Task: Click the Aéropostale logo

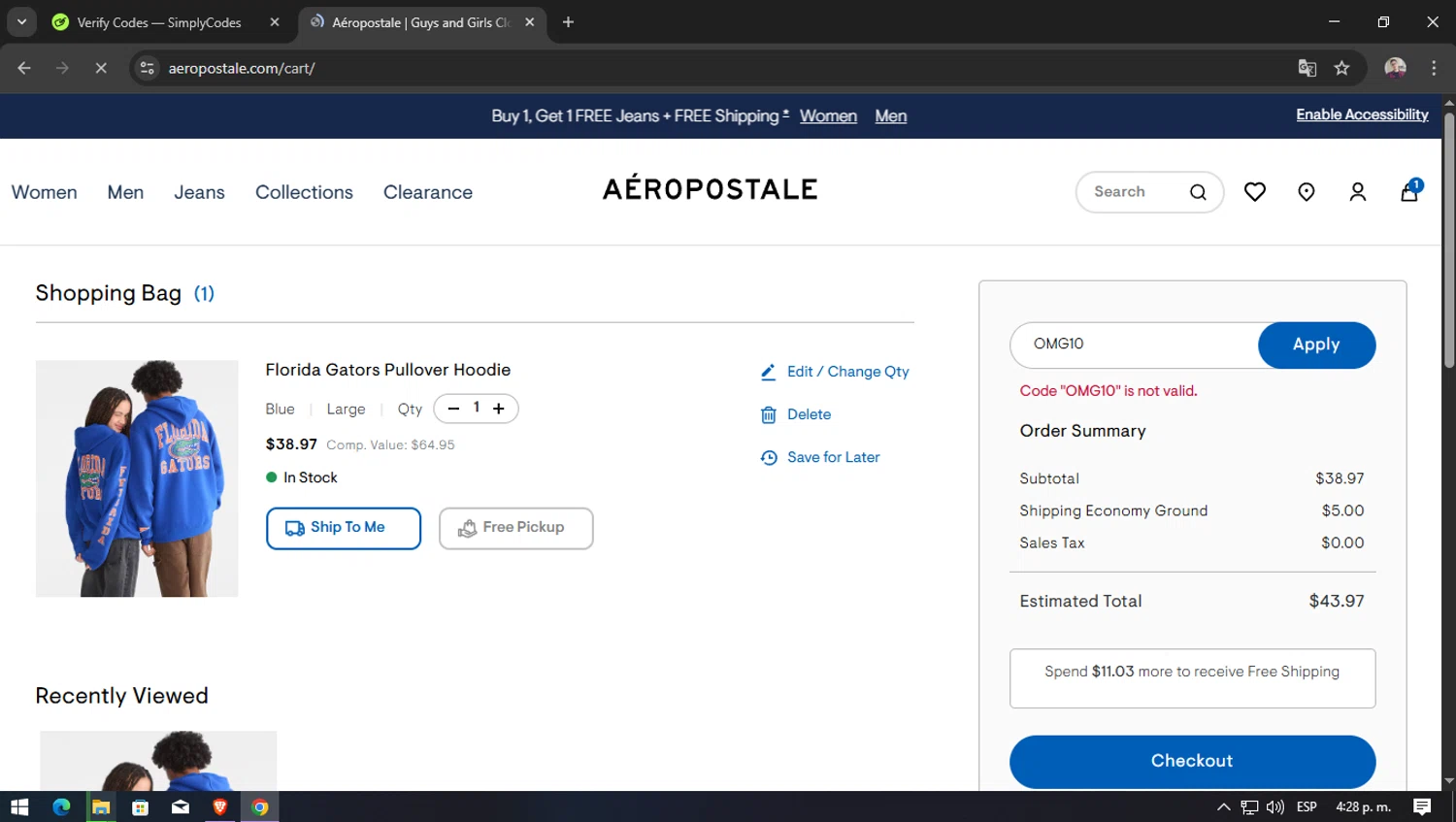Action: 710,188
